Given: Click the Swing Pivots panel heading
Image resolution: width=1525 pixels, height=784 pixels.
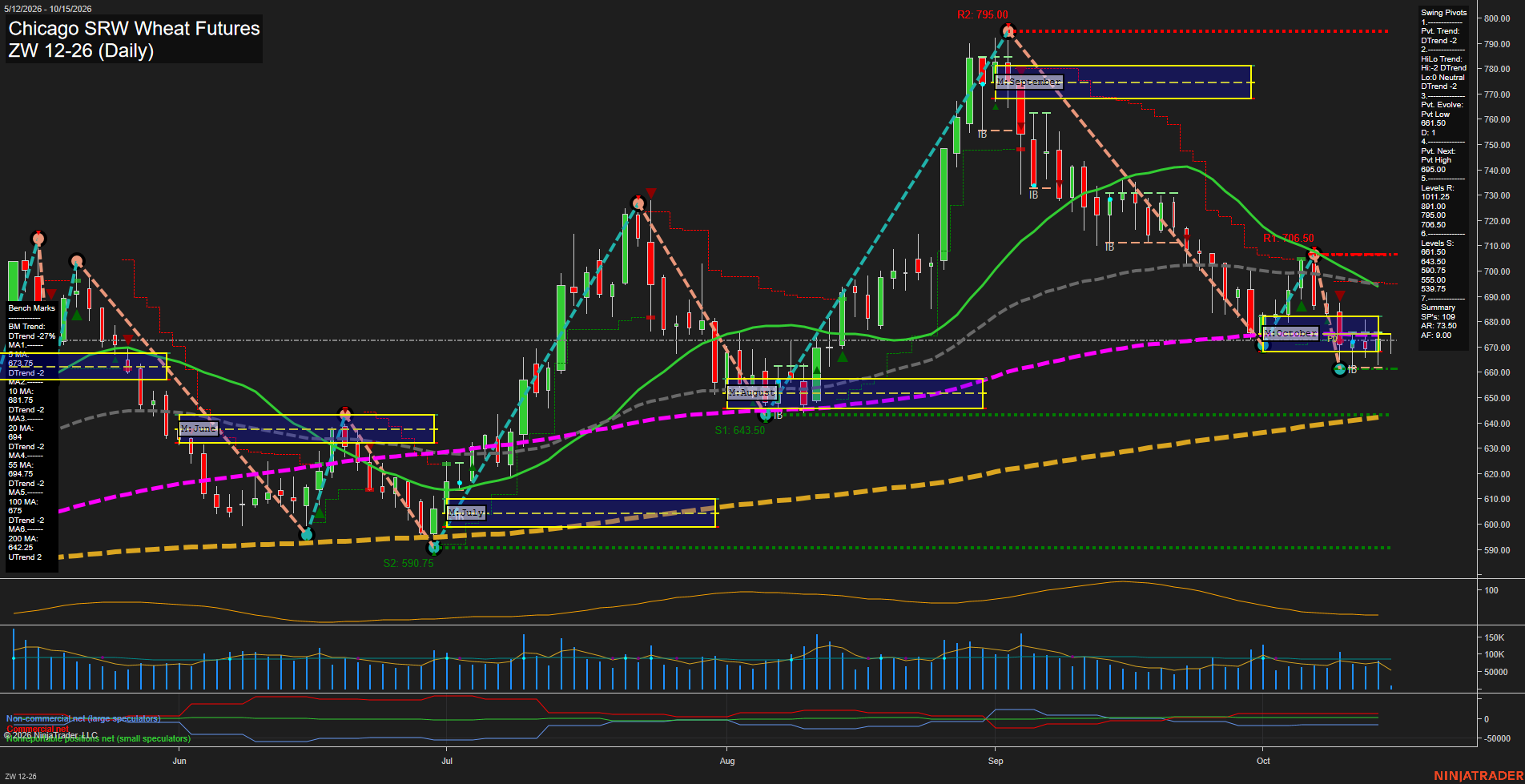Looking at the screenshot, I should [1444, 13].
